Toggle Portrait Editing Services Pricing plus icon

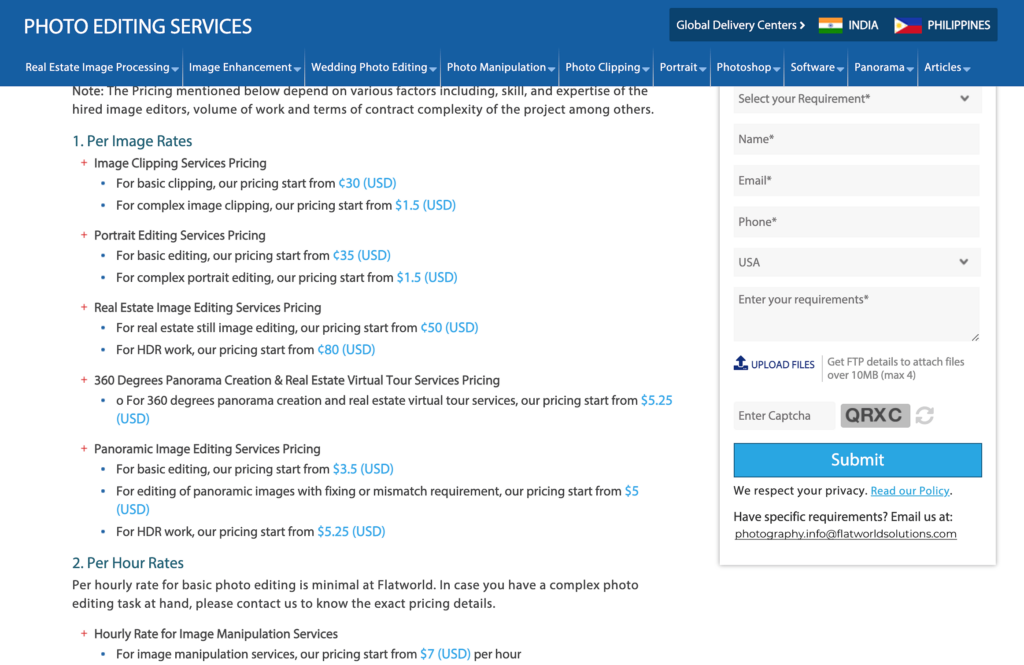click(84, 235)
